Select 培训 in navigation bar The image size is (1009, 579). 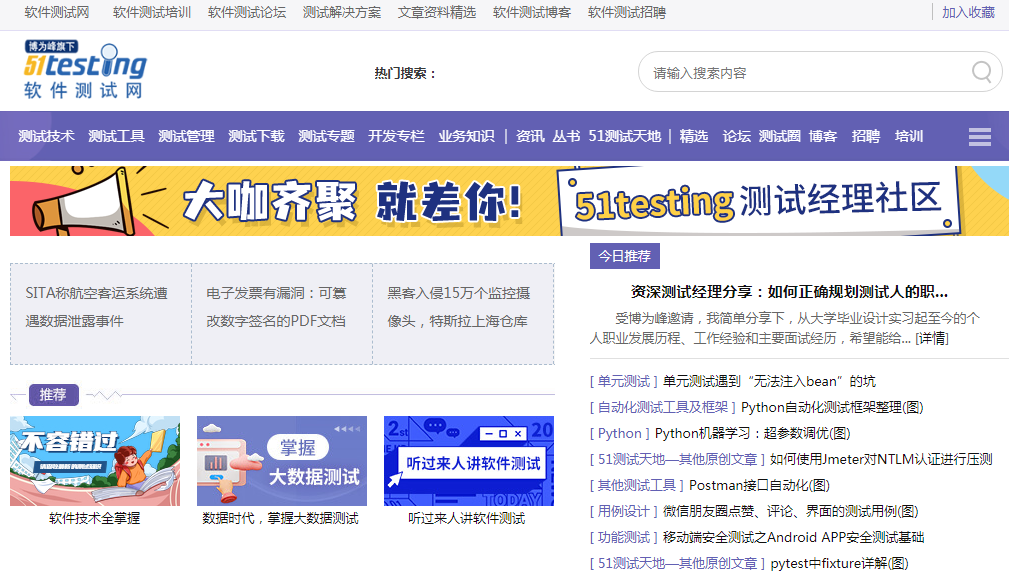click(909, 136)
